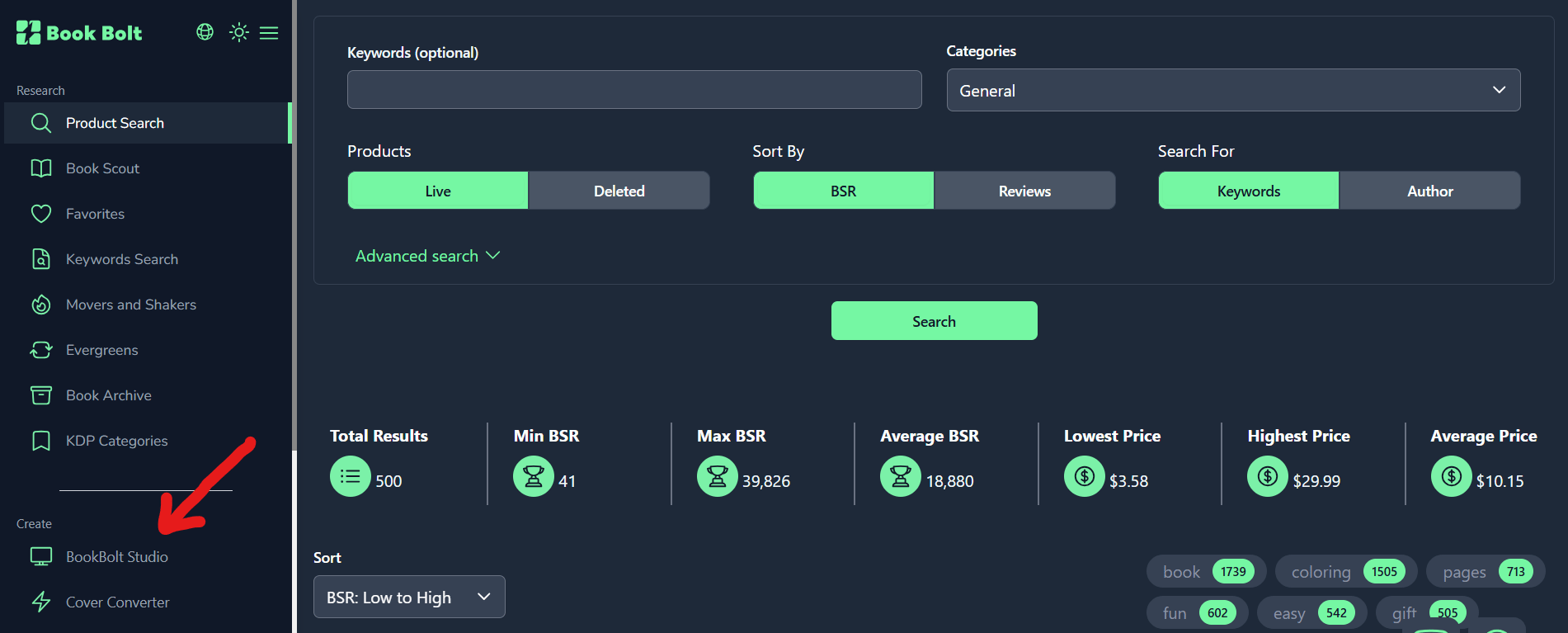
Task: Click the 'pages' keyword tag
Action: tap(1486, 571)
